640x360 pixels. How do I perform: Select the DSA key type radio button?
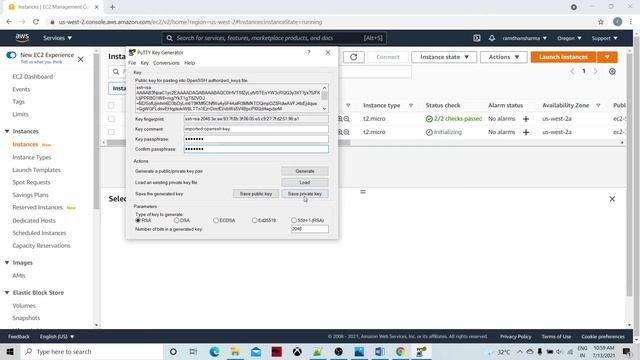[x=176, y=220]
